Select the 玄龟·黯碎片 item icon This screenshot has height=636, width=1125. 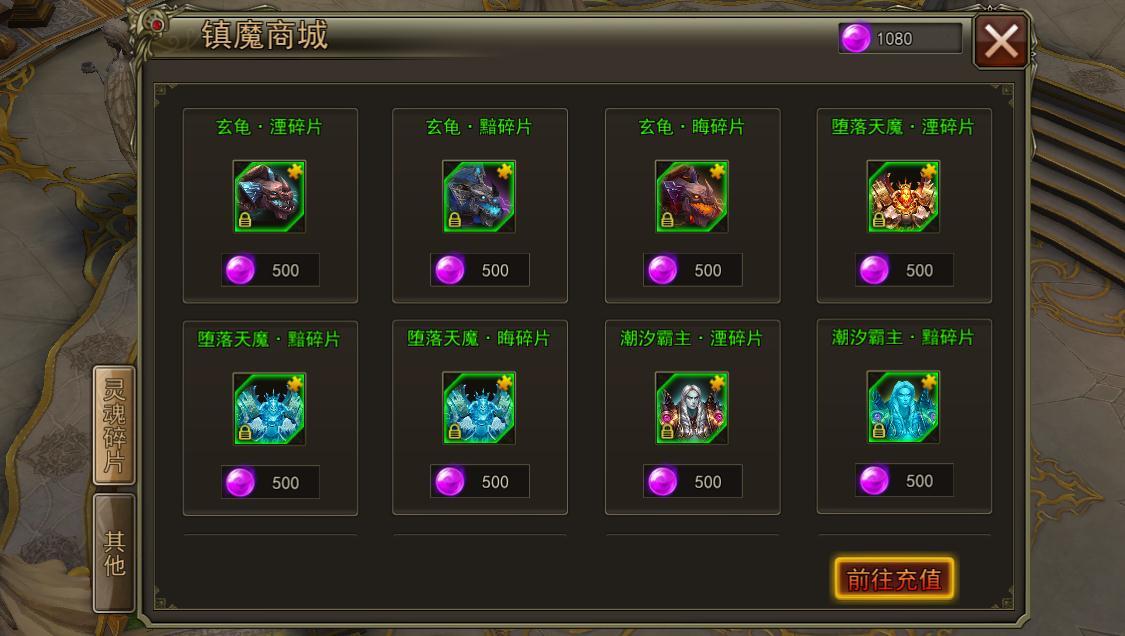pyautogui.click(x=479, y=196)
